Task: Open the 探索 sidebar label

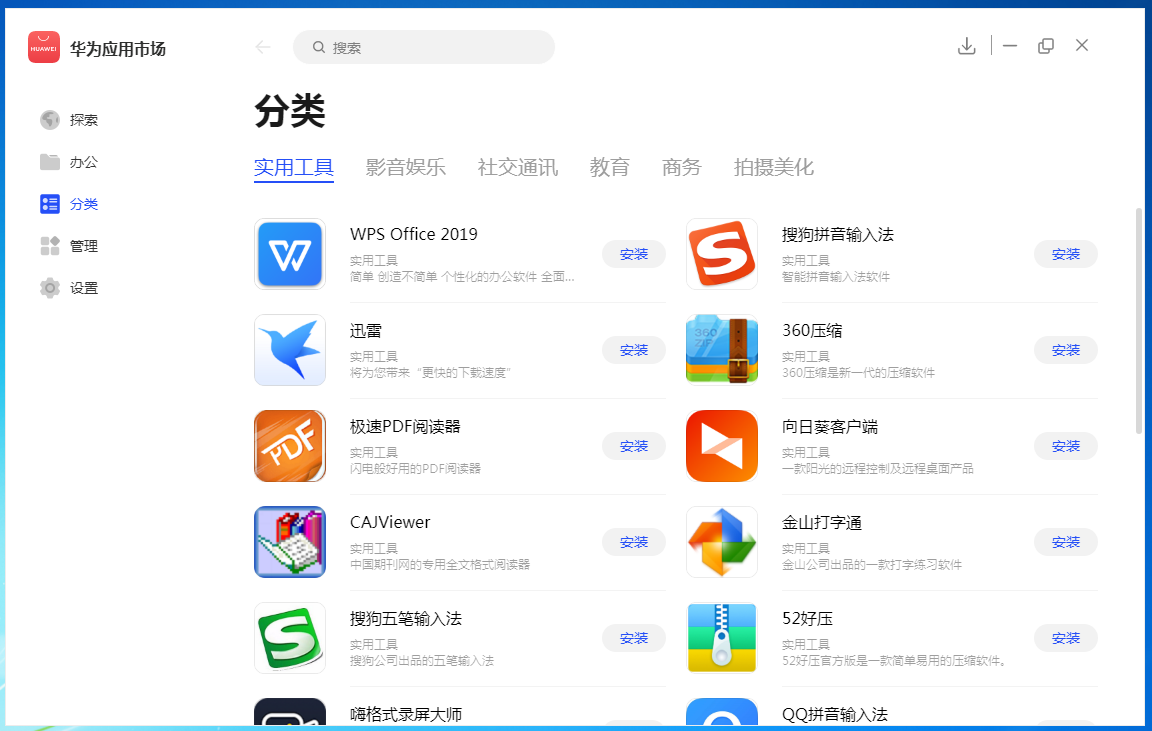Action: click(x=84, y=120)
